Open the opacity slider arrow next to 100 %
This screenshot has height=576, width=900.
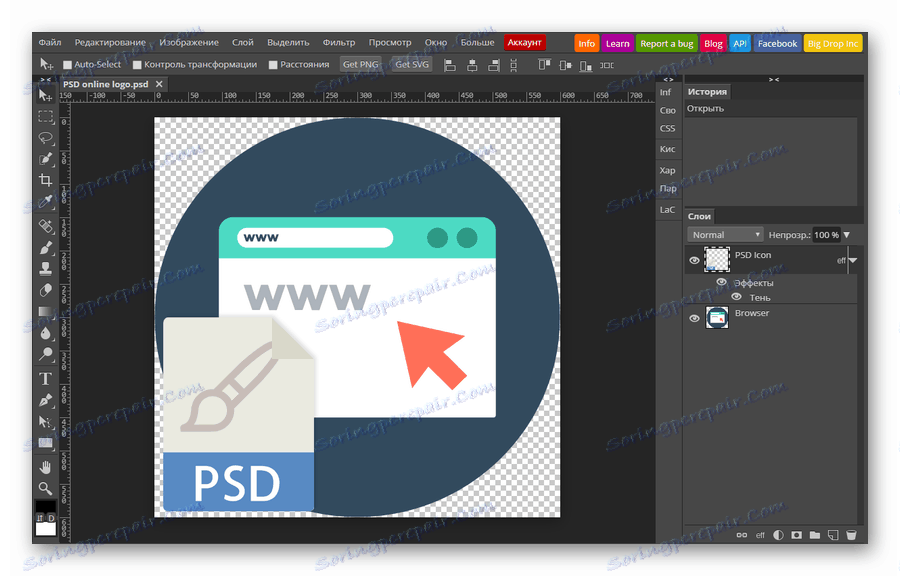click(847, 235)
